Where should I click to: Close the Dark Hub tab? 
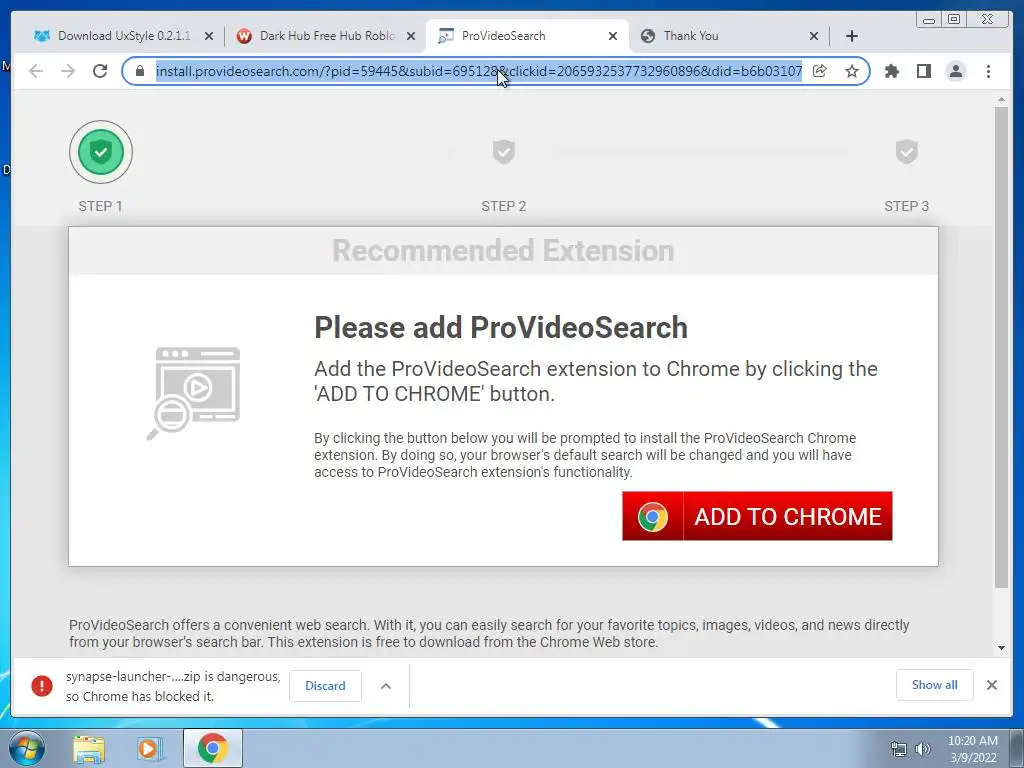(411, 36)
